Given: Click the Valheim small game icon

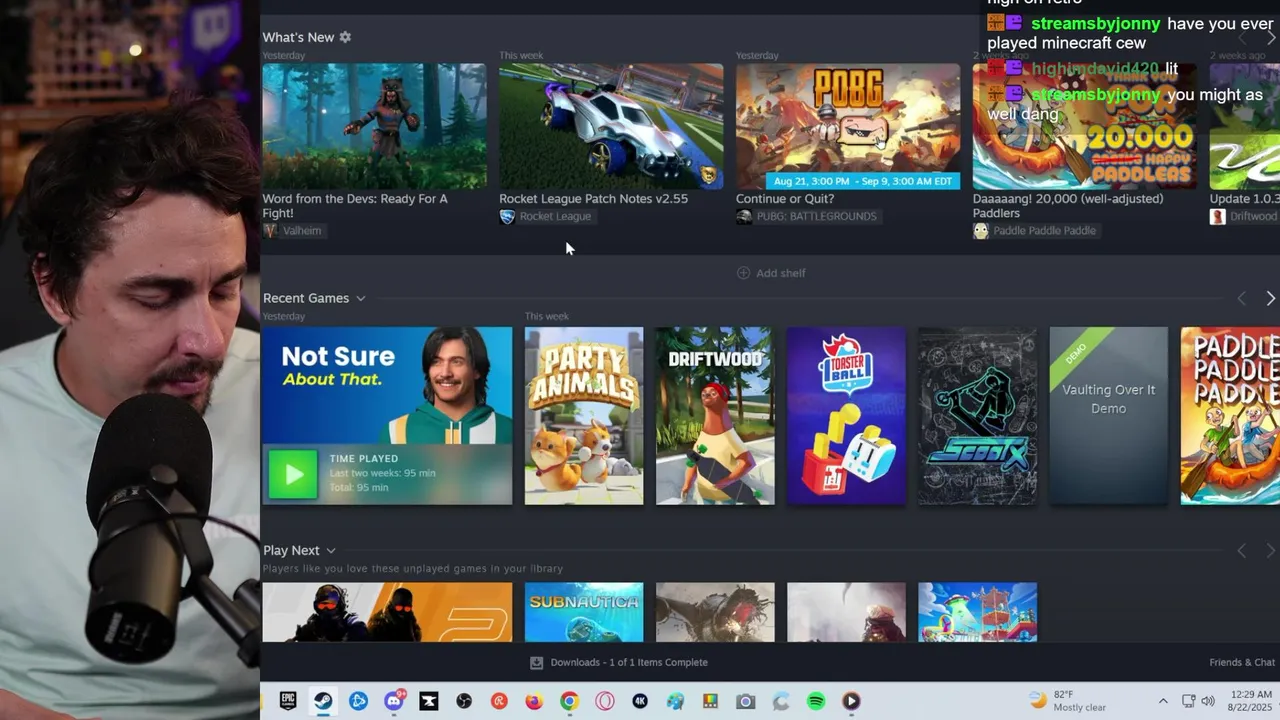Looking at the screenshot, I should 270,231.
